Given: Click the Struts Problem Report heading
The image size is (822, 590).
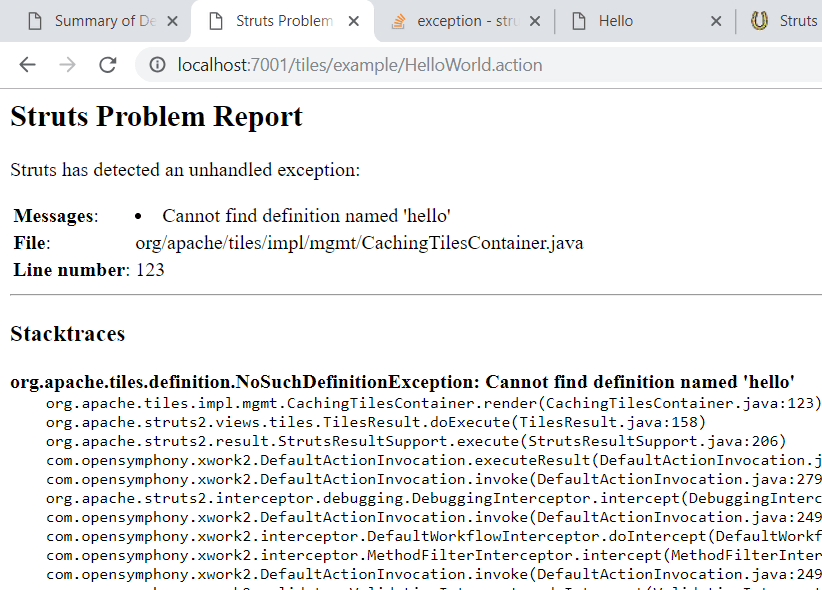Looking at the screenshot, I should [156, 116].
